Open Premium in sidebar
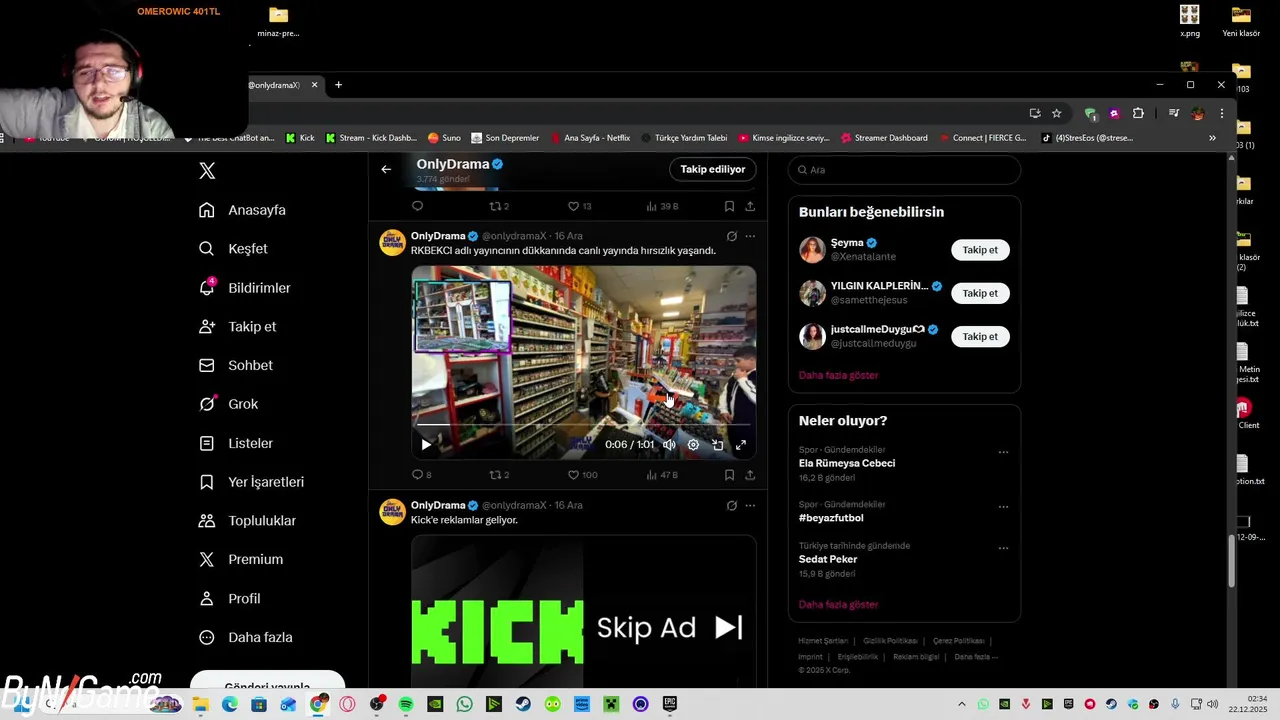Viewport: 1280px width, 720px height. (x=241, y=560)
